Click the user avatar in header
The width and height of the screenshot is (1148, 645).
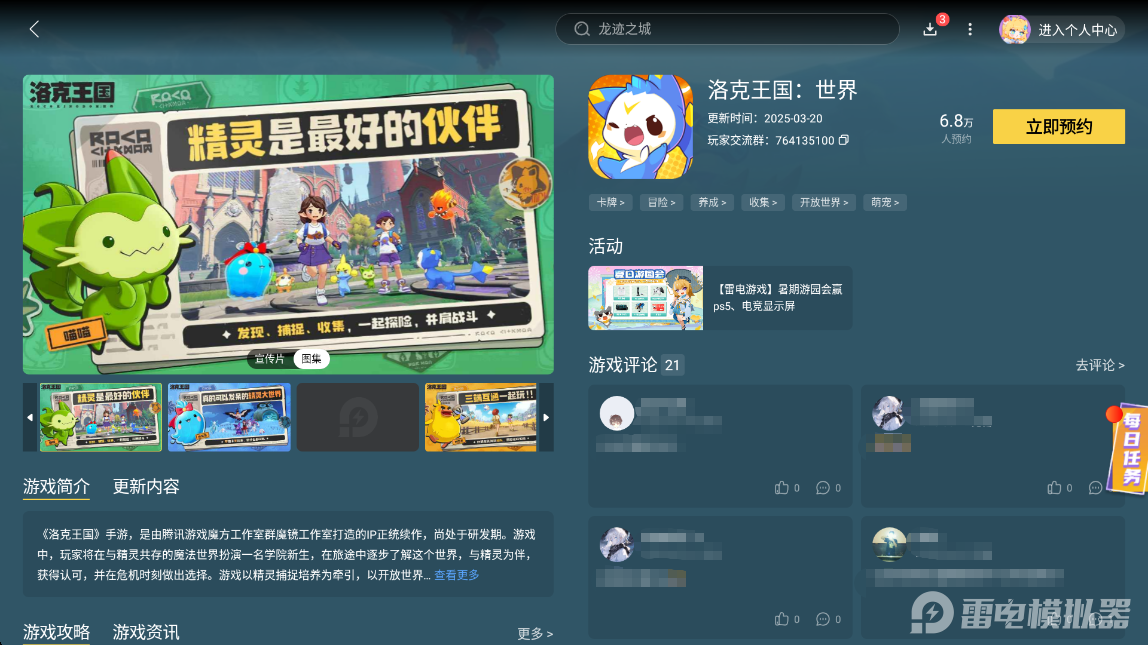[1015, 29]
